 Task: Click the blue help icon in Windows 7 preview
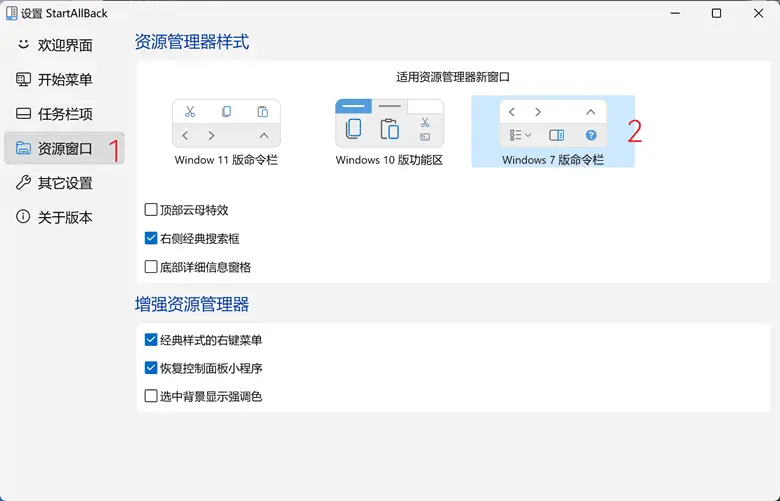click(x=591, y=135)
